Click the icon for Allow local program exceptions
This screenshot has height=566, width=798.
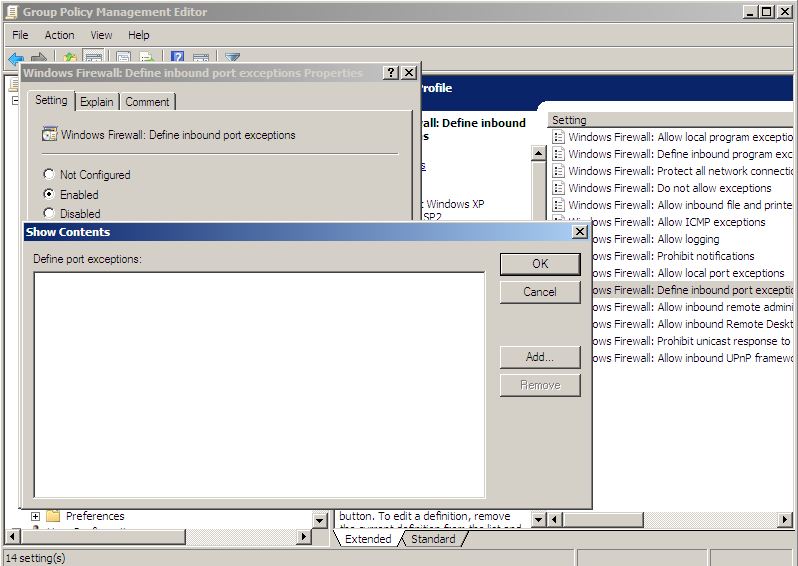tap(558, 137)
